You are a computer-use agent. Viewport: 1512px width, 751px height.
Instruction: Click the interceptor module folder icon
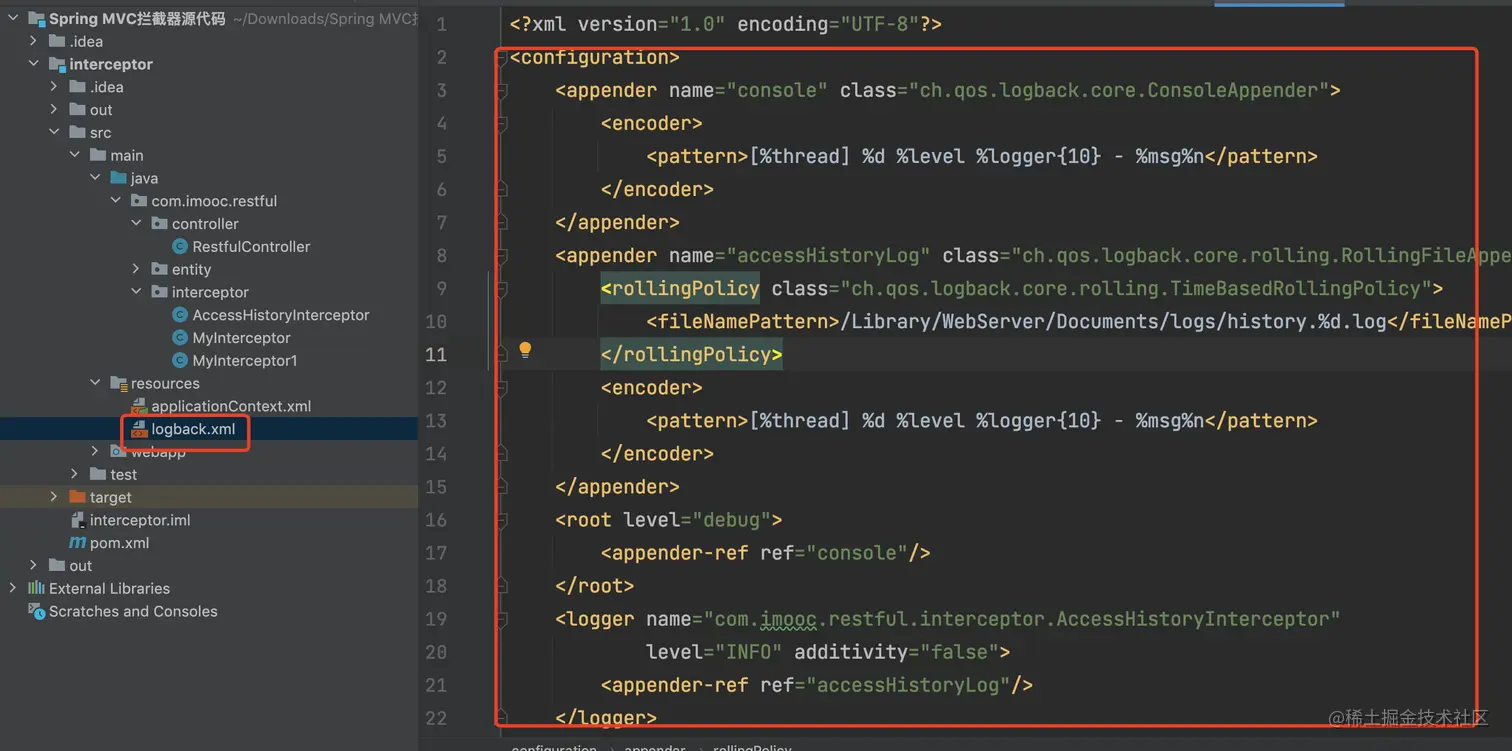coord(56,64)
